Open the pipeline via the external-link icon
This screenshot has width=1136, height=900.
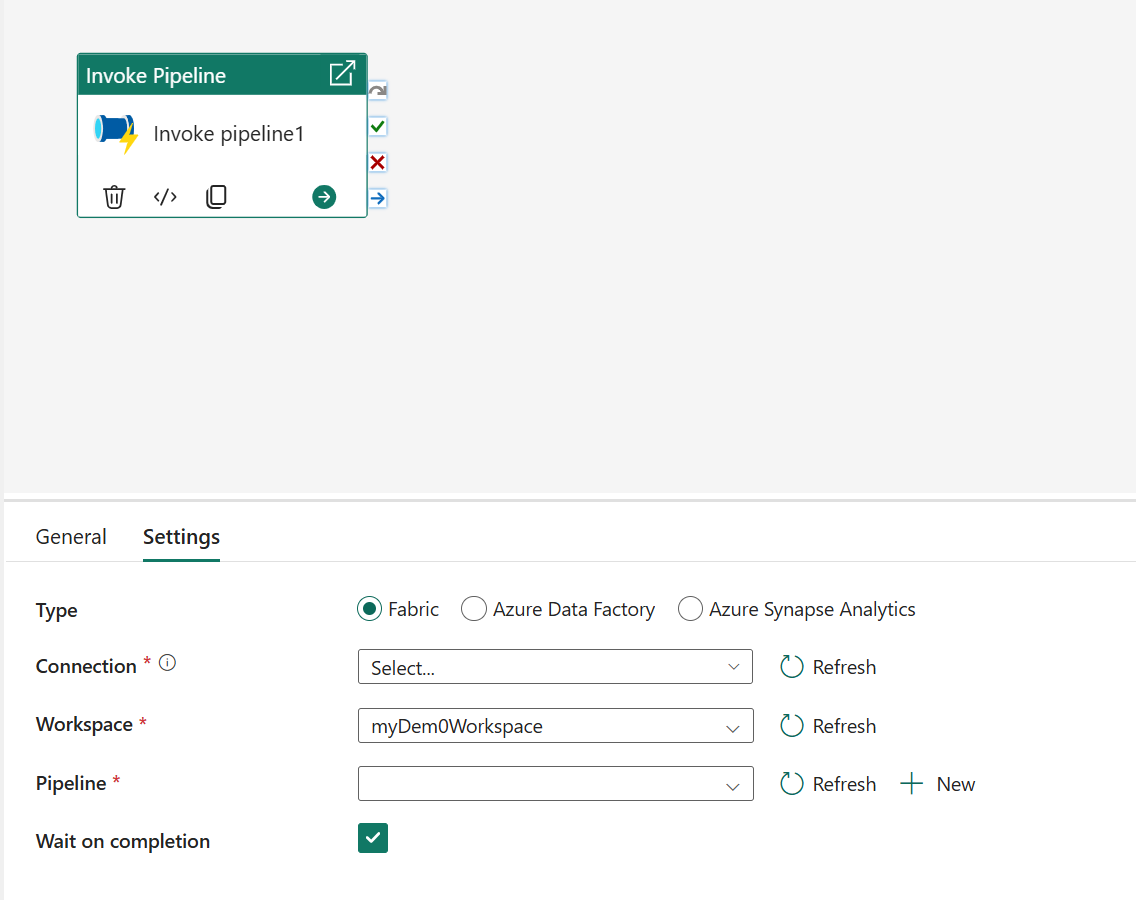click(x=342, y=74)
